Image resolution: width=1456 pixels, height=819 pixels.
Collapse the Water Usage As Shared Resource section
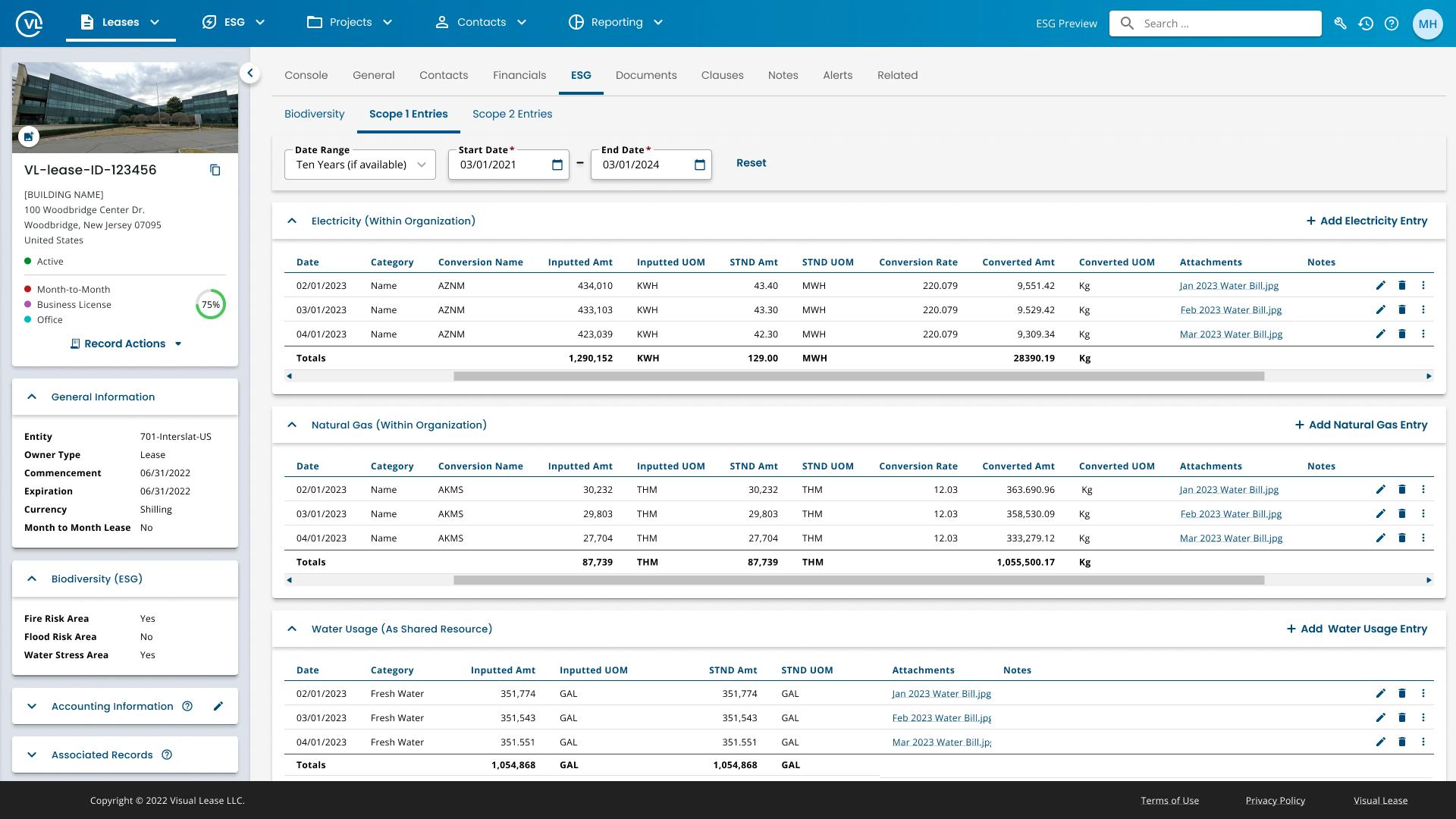click(291, 628)
